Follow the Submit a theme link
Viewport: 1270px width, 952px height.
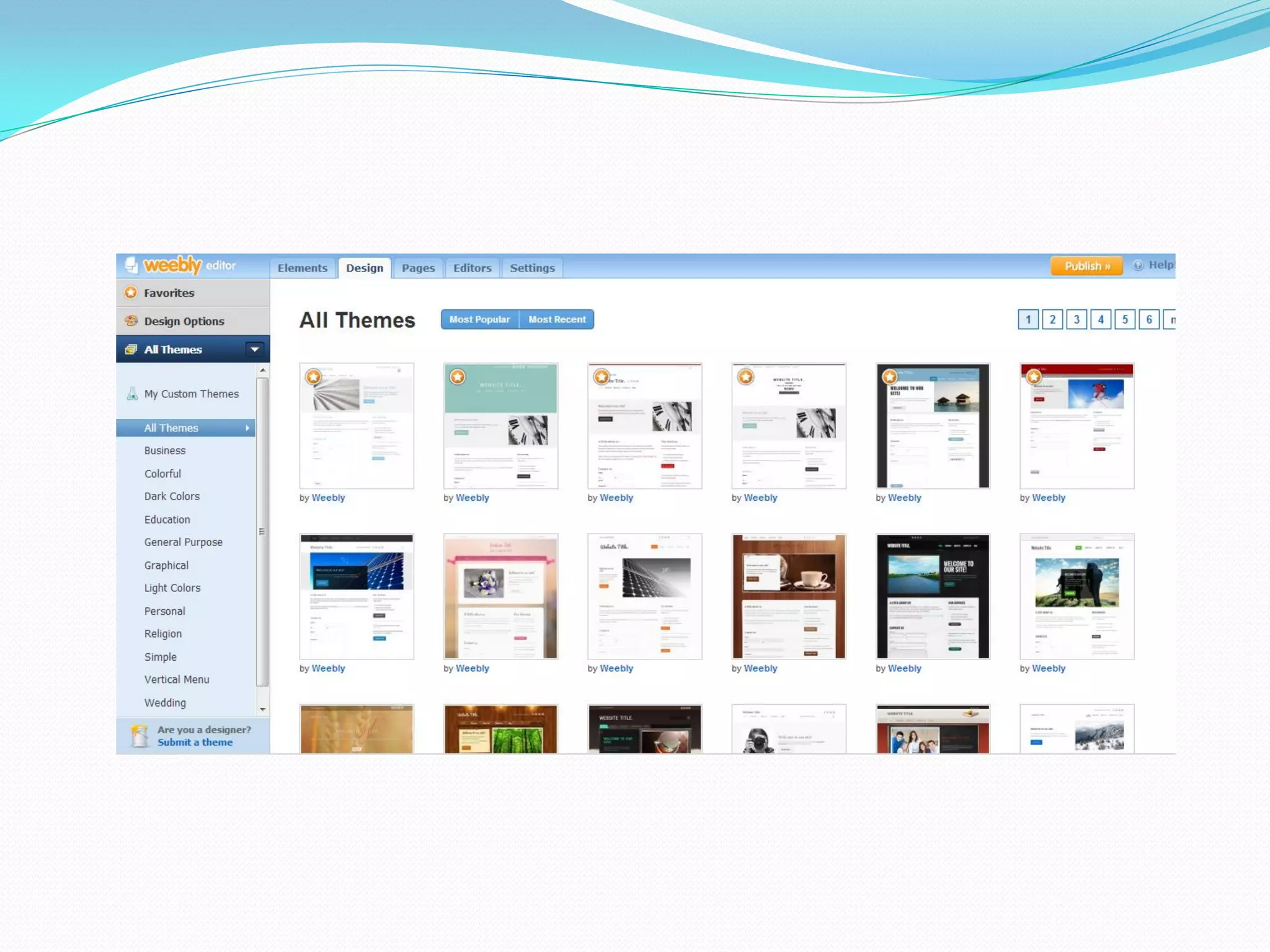tap(195, 742)
